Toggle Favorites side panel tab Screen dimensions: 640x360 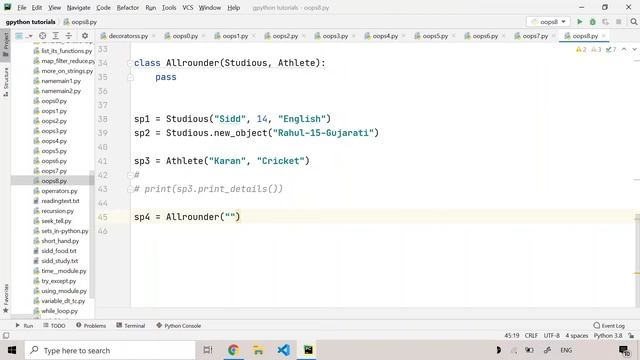(6, 298)
